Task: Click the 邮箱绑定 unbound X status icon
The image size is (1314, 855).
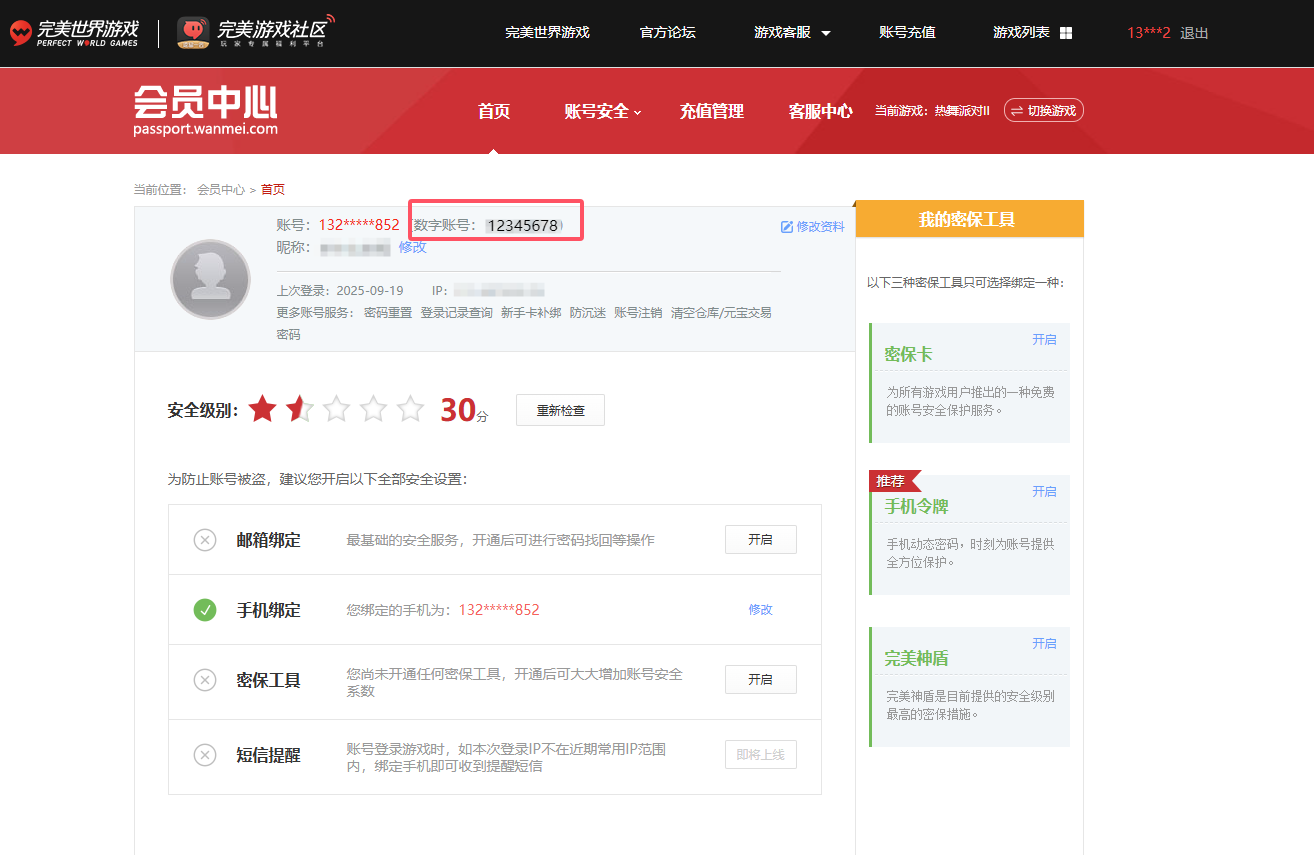Action: coord(205,540)
